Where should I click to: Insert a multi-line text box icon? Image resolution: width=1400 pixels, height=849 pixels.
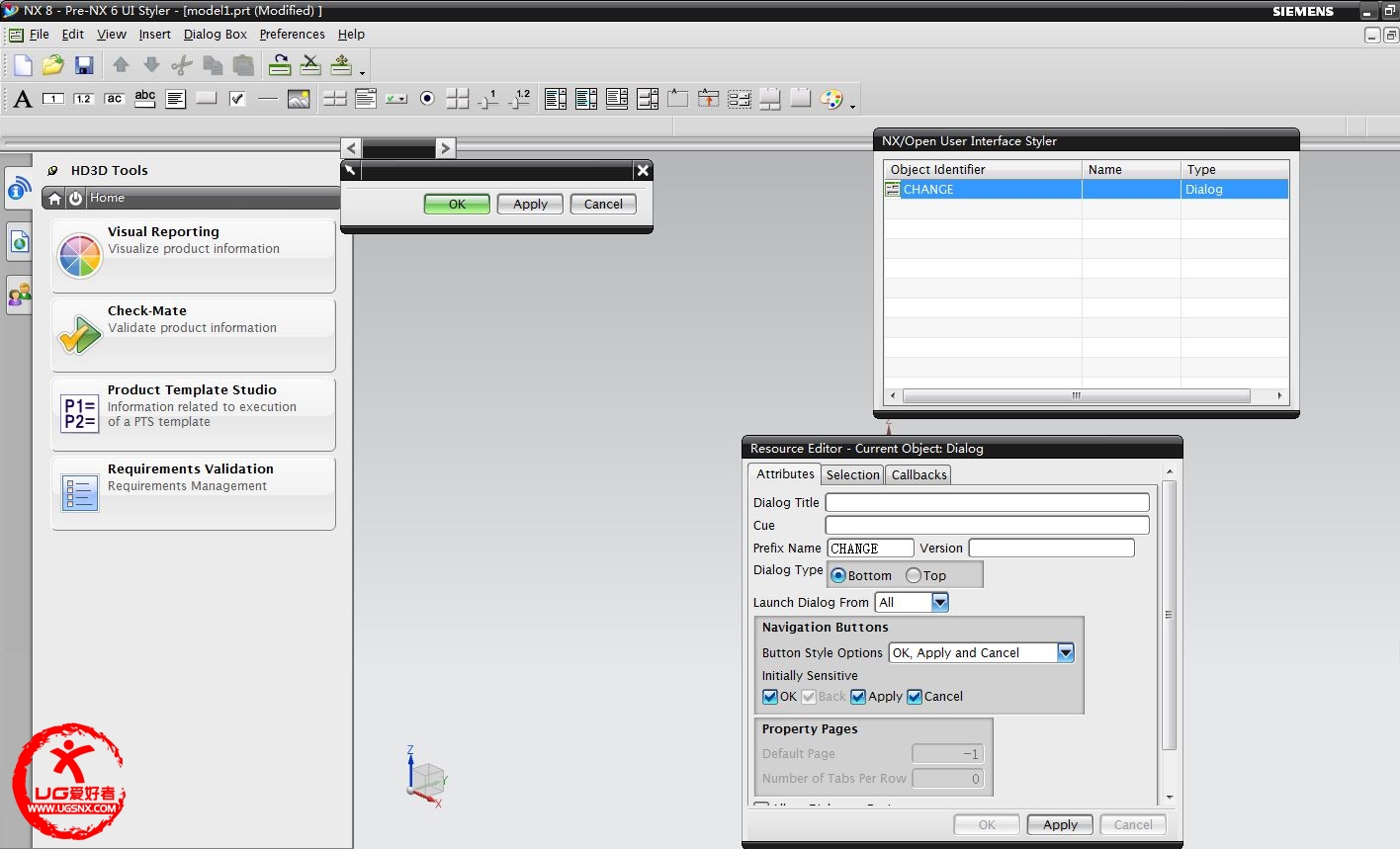pyautogui.click(x=176, y=99)
